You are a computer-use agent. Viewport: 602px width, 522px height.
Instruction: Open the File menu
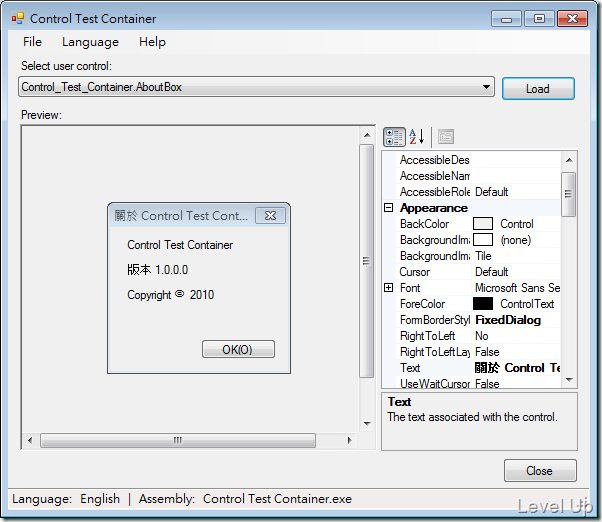click(x=32, y=41)
